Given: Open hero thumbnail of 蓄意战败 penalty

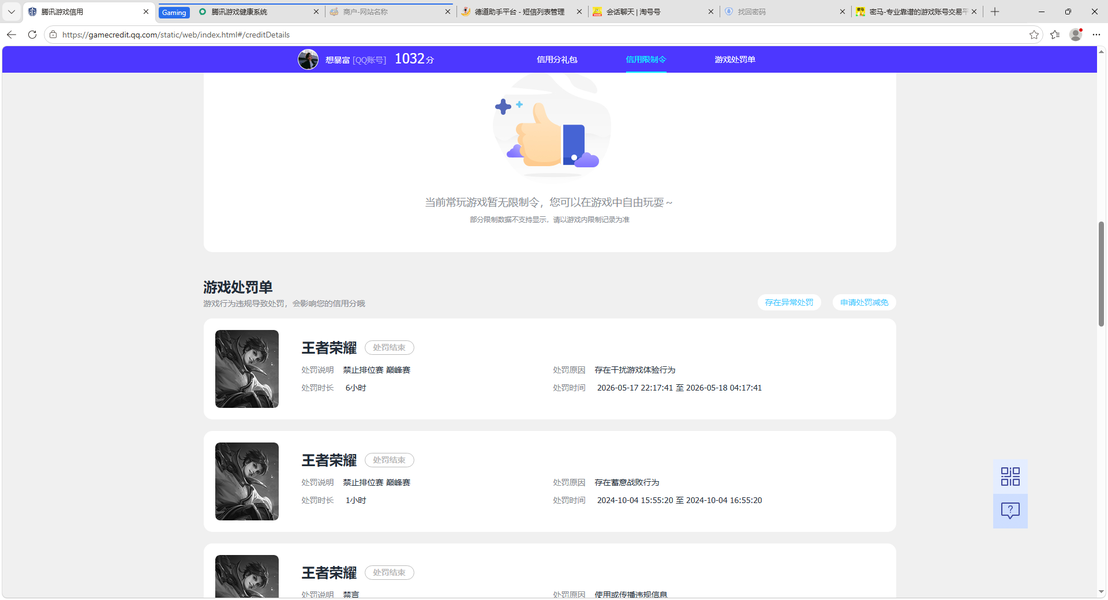Looking at the screenshot, I should pos(247,481).
